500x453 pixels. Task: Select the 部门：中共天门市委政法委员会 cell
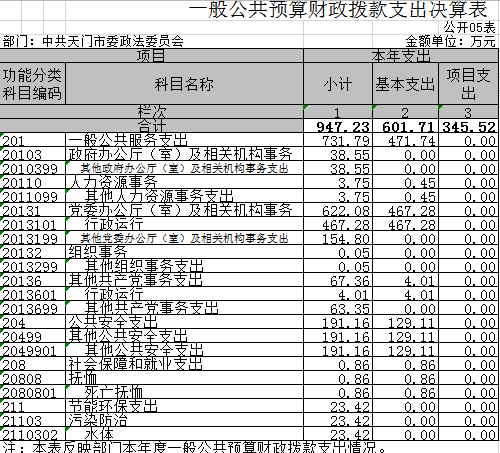tap(93, 41)
